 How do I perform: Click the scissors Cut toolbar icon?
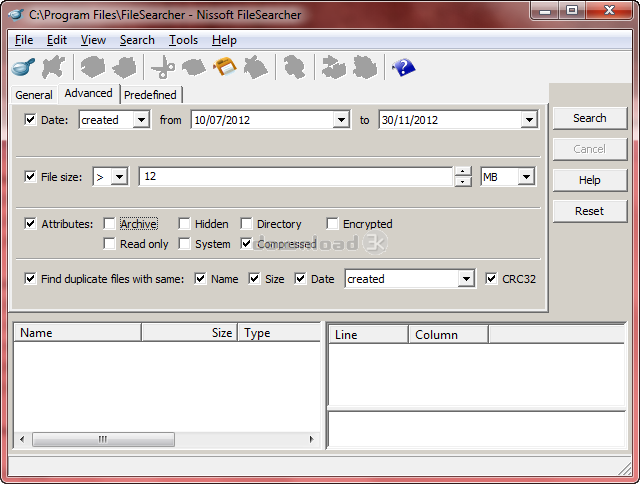pyautogui.click(x=163, y=67)
